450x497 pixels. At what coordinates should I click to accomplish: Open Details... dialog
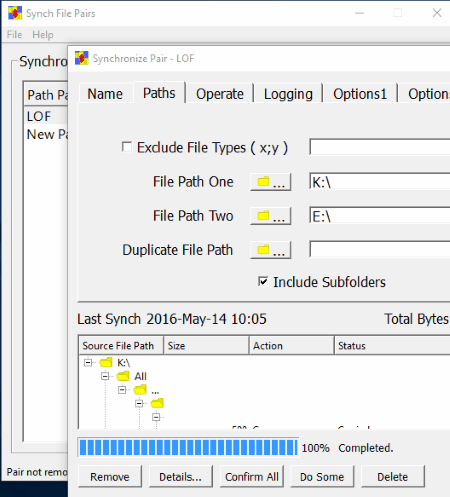pos(180,477)
